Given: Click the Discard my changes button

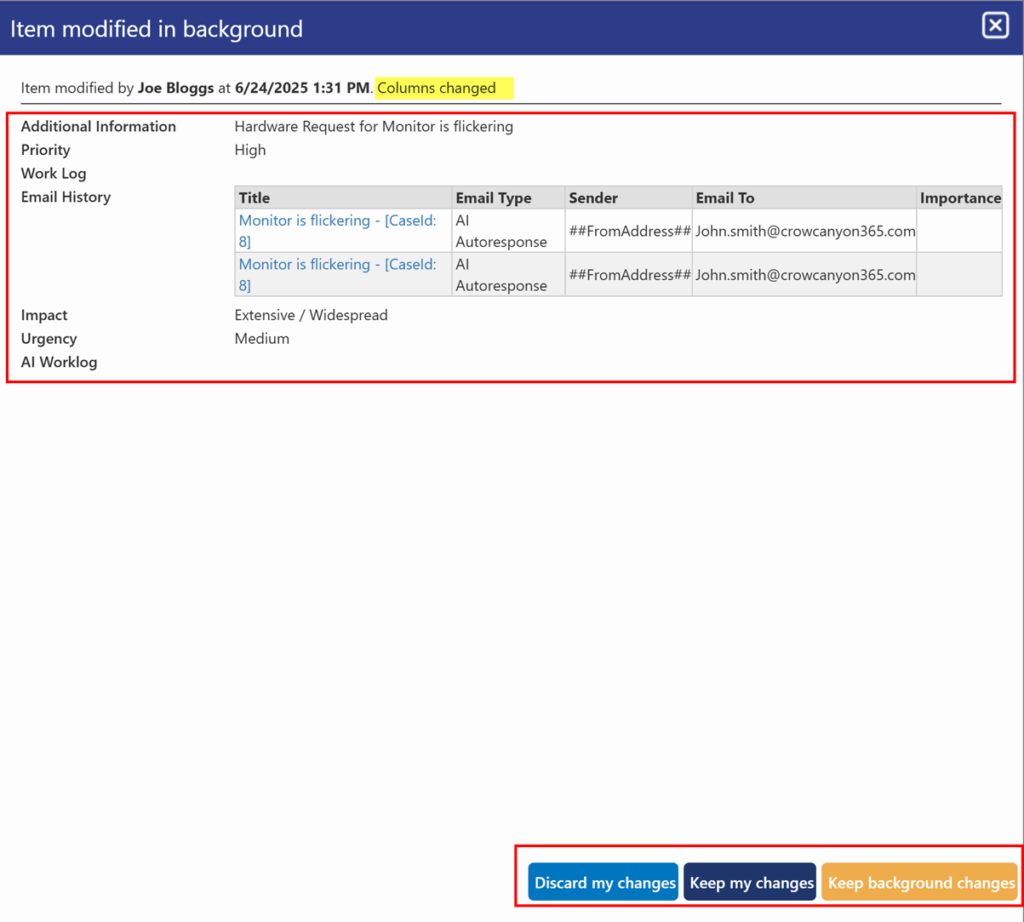Looking at the screenshot, I should pyautogui.click(x=603, y=882).
